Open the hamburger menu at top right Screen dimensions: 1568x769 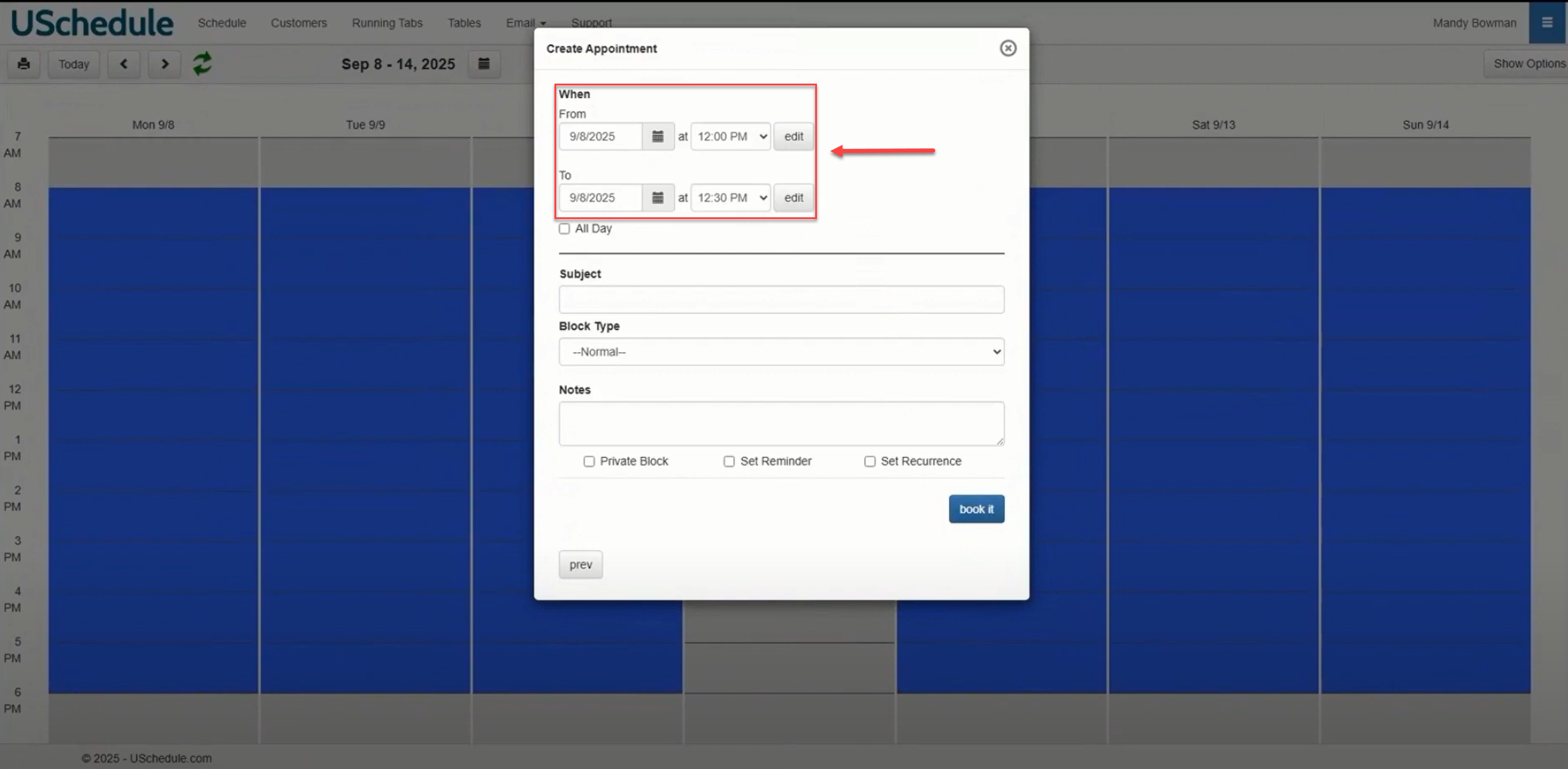pyautogui.click(x=1547, y=22)
